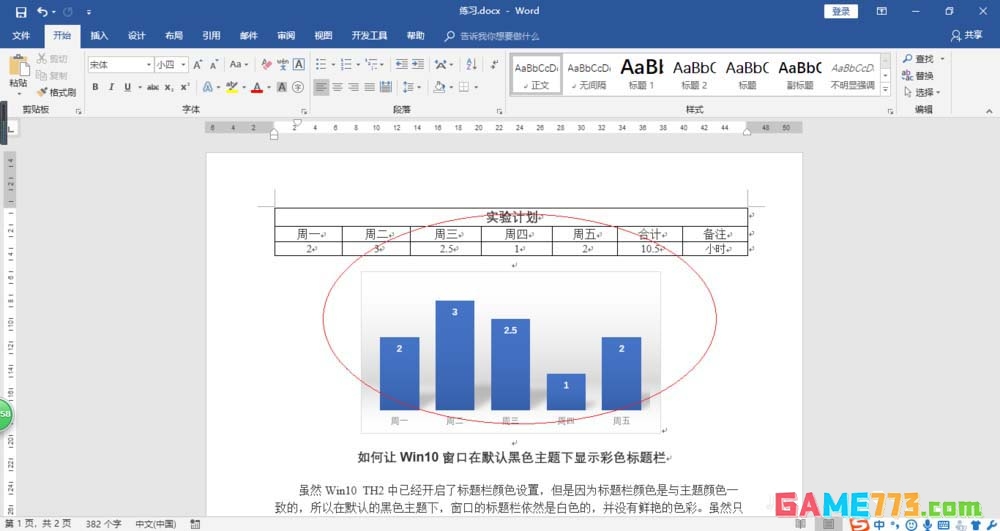The image size is (1000, 531).
Task: Click the Show paragraph marks icon
Action: (x=494, y=64)
